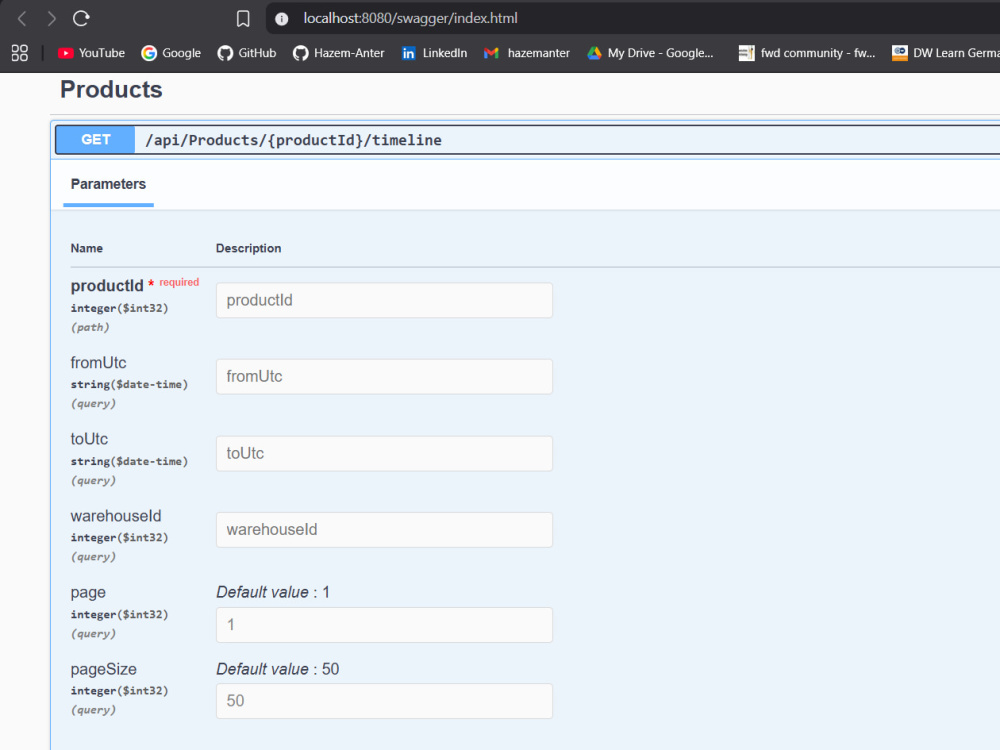This screenshot has width=1000, height=750.
Task: Click the Name column header
Action: pos(87,249)
